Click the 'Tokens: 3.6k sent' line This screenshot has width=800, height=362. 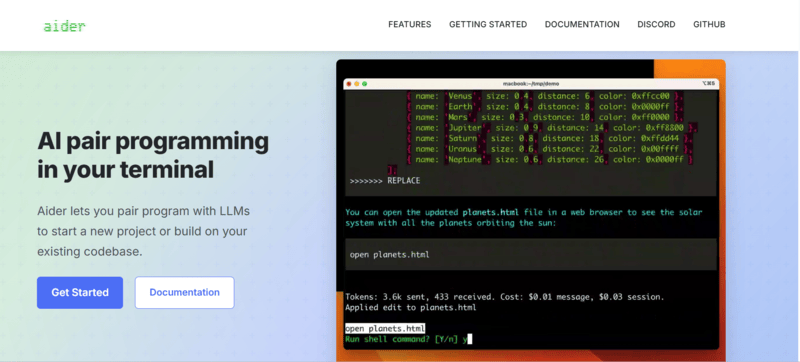505,297
